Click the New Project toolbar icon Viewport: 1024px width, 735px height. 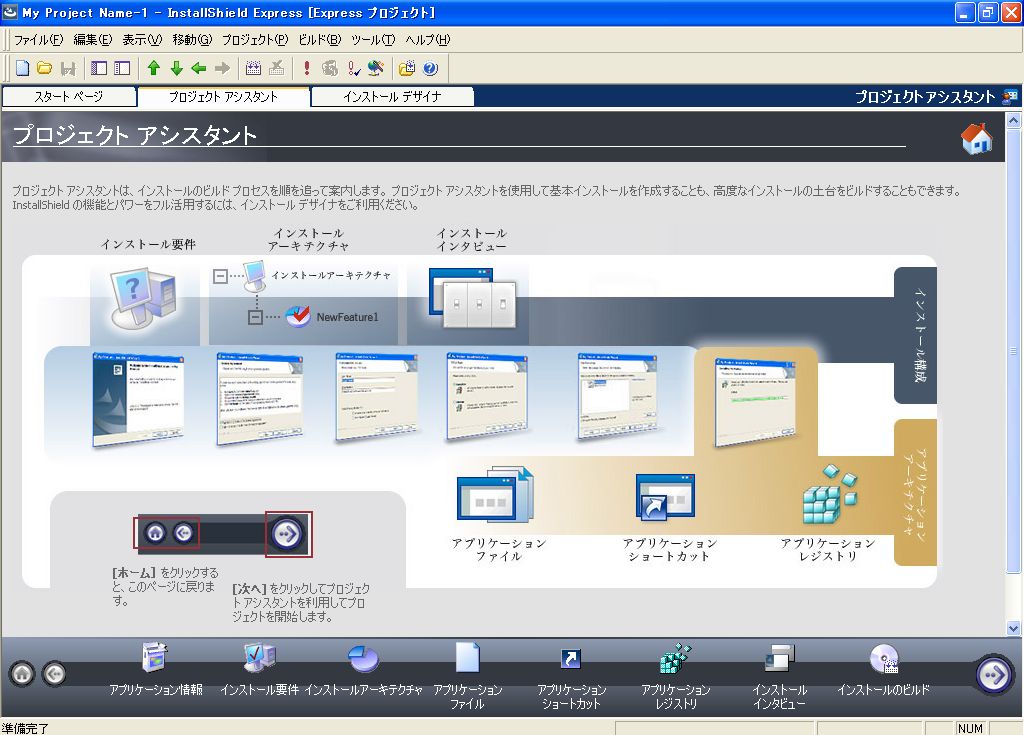coord(22,68)
